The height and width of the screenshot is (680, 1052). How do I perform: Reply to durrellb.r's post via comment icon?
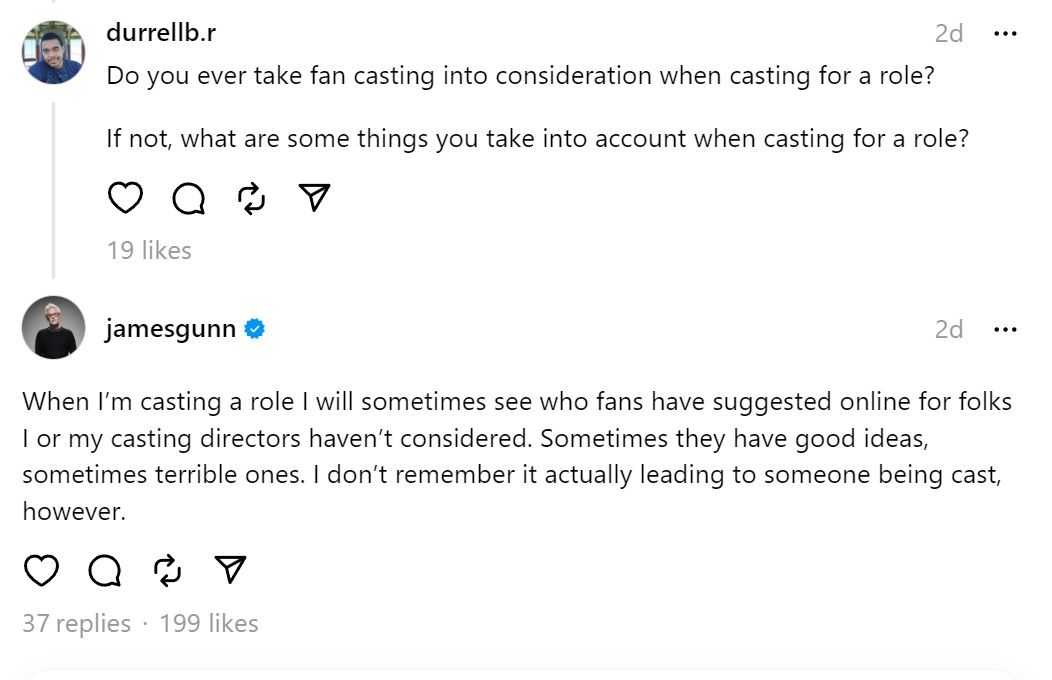188,199
